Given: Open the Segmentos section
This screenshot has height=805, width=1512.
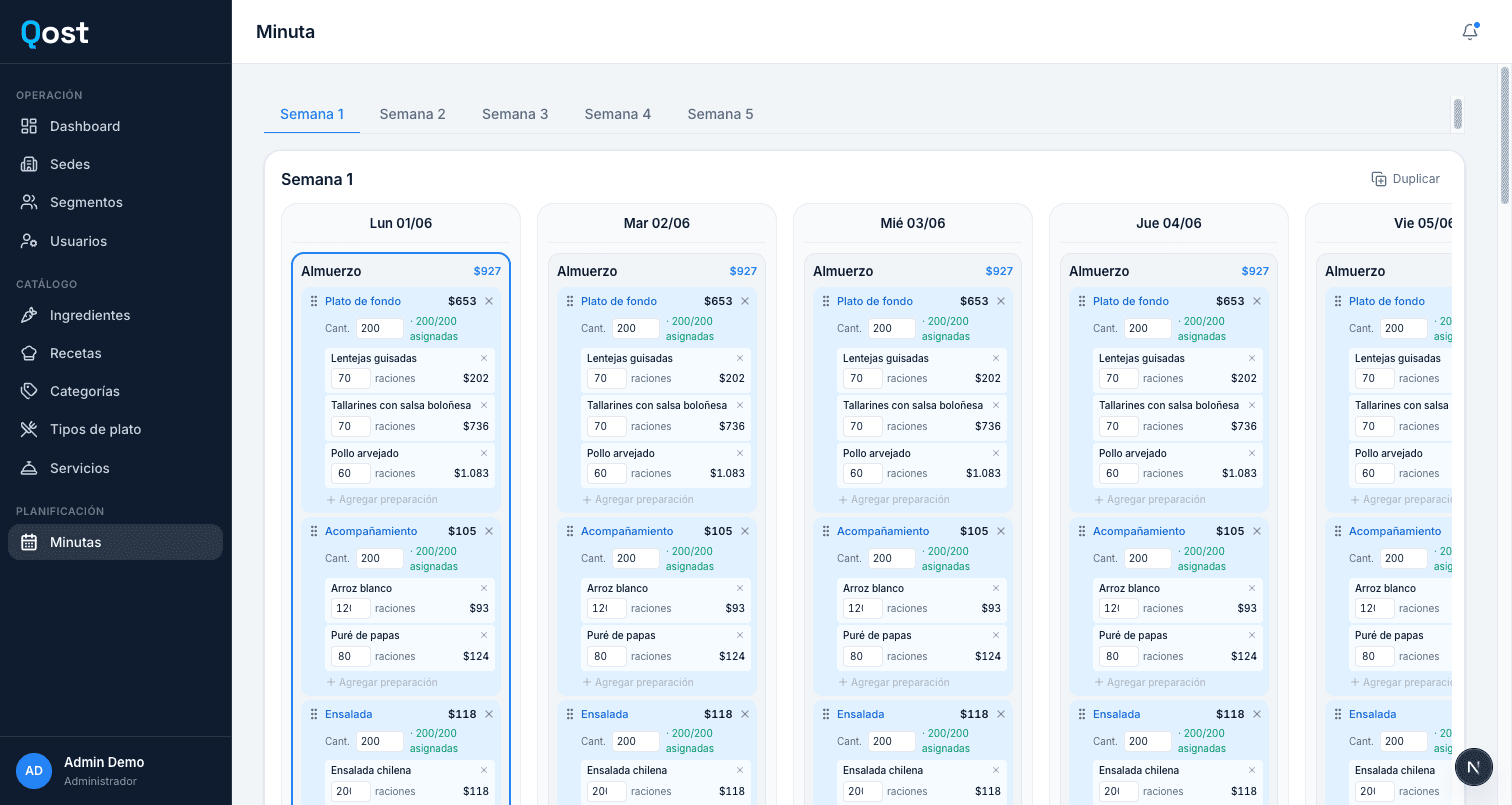Looking at the screenshot, I should pyautogui.click(x=115, y=202).
